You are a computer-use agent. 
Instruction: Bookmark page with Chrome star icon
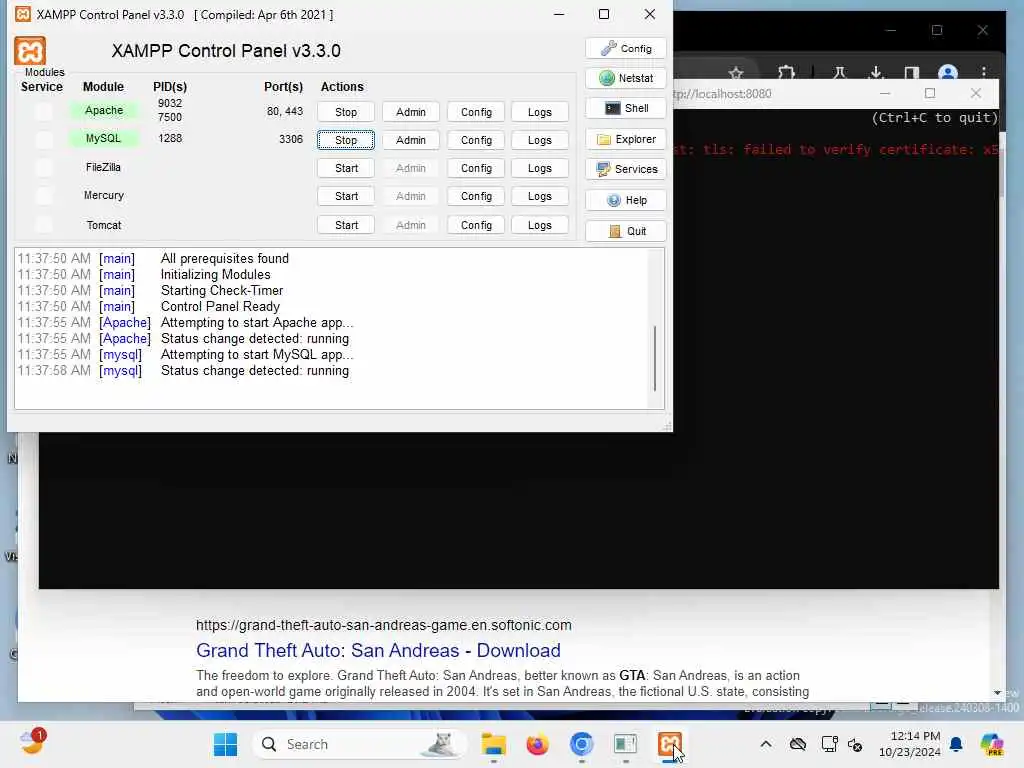[x=736, y=72]
